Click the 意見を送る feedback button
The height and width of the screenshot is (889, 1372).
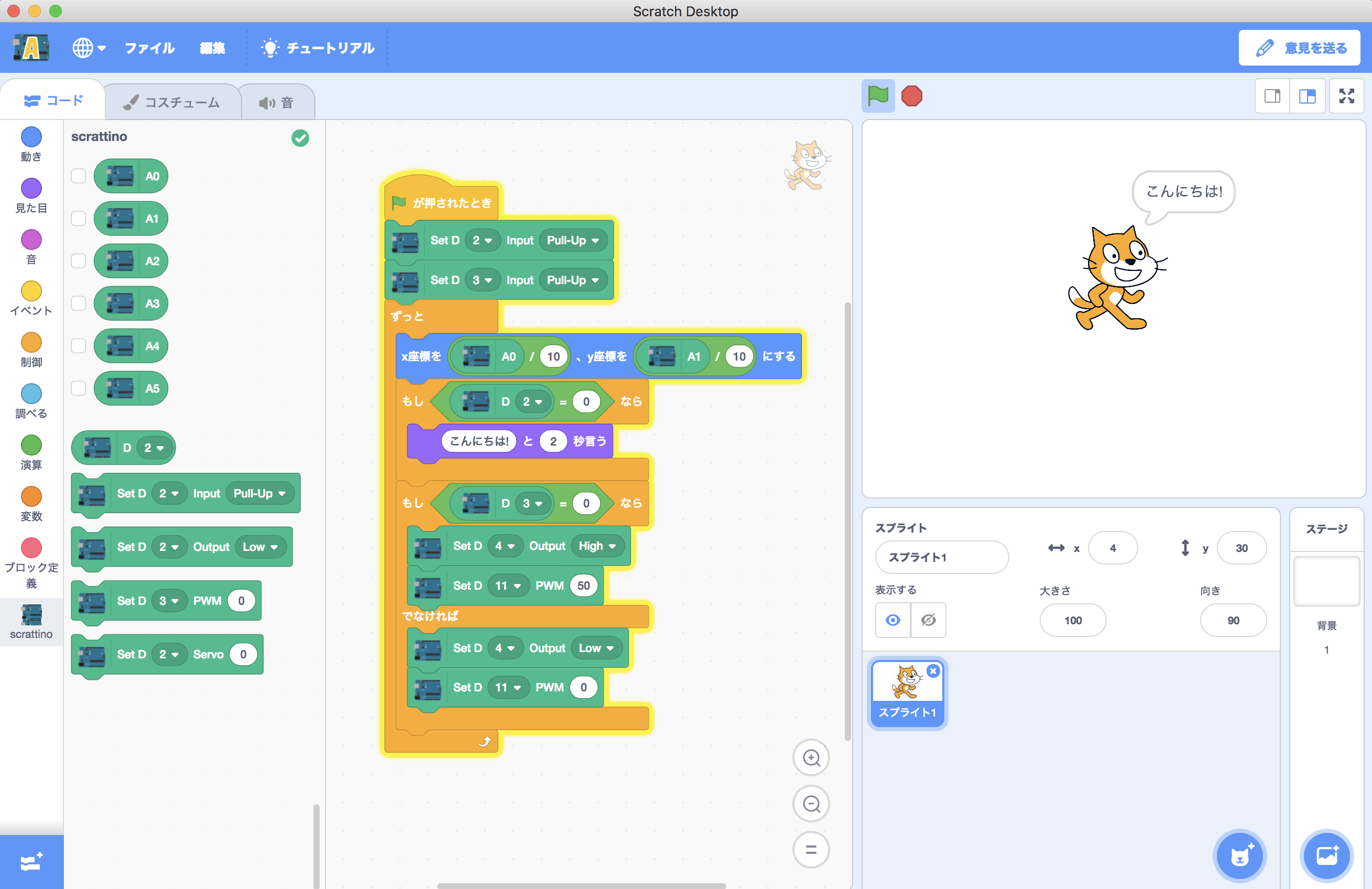(1299, 48)
